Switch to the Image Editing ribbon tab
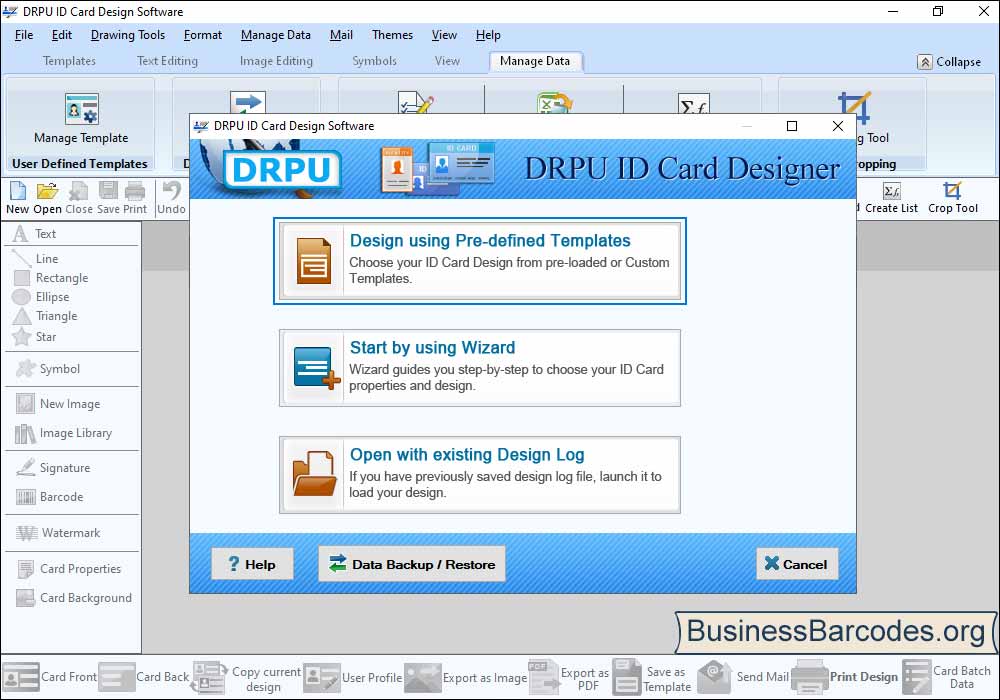Image resolution: width=1000 pixels, height=700 pixels. click(x=276, y=61)
